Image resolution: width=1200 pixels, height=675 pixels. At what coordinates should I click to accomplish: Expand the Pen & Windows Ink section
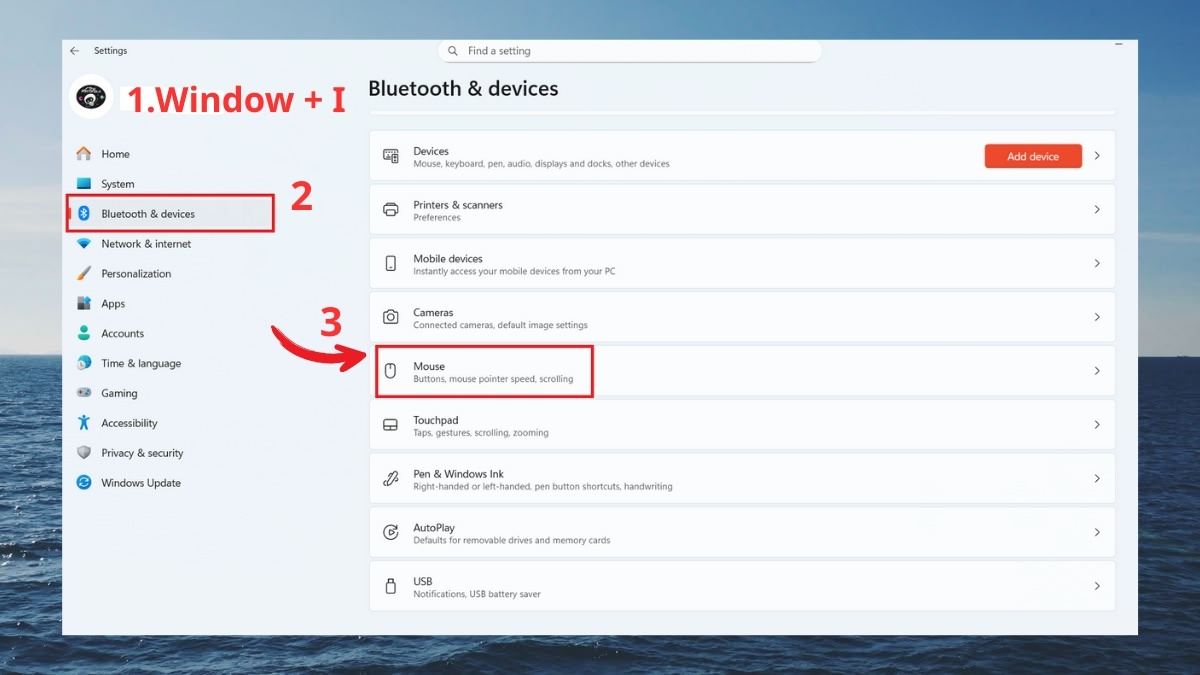click(x=1097, y=478)
